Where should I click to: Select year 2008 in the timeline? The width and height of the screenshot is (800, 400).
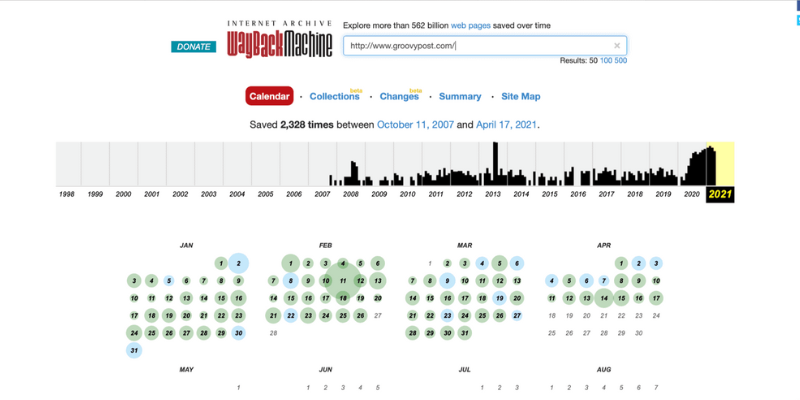coord(351,194)
